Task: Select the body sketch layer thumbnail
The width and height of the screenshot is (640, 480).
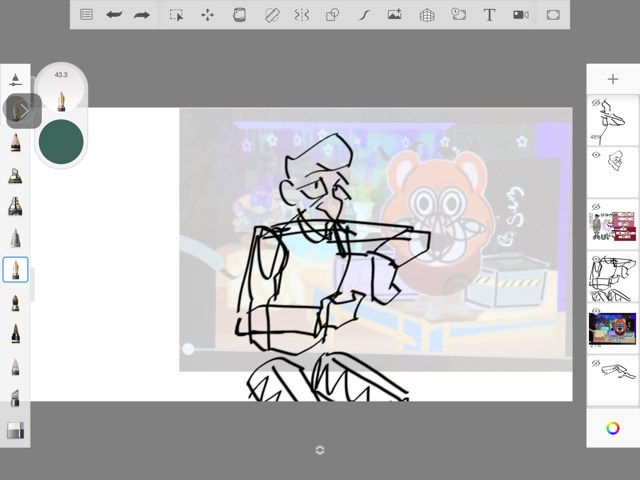Action: click(x=613, y=277)
